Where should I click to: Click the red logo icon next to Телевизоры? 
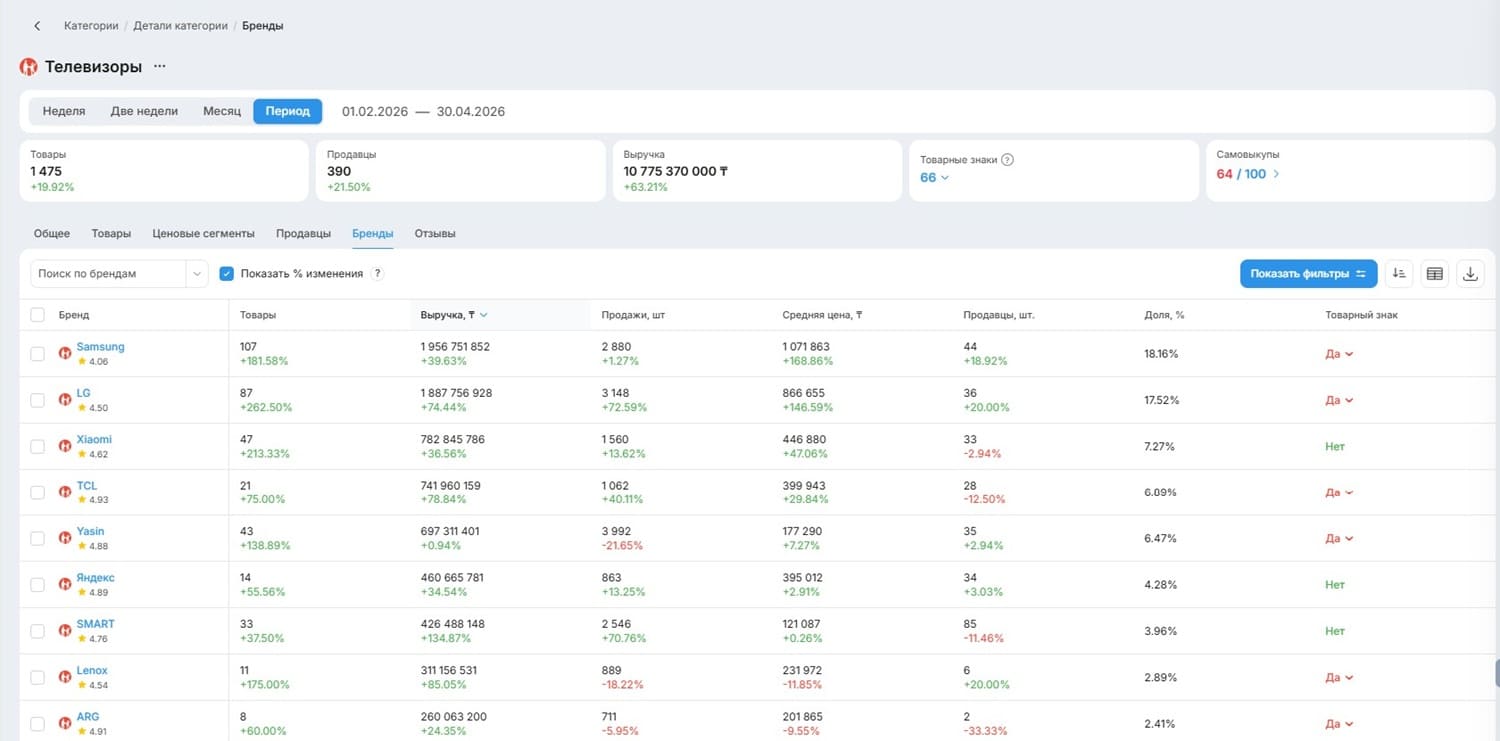click(29, 67)
